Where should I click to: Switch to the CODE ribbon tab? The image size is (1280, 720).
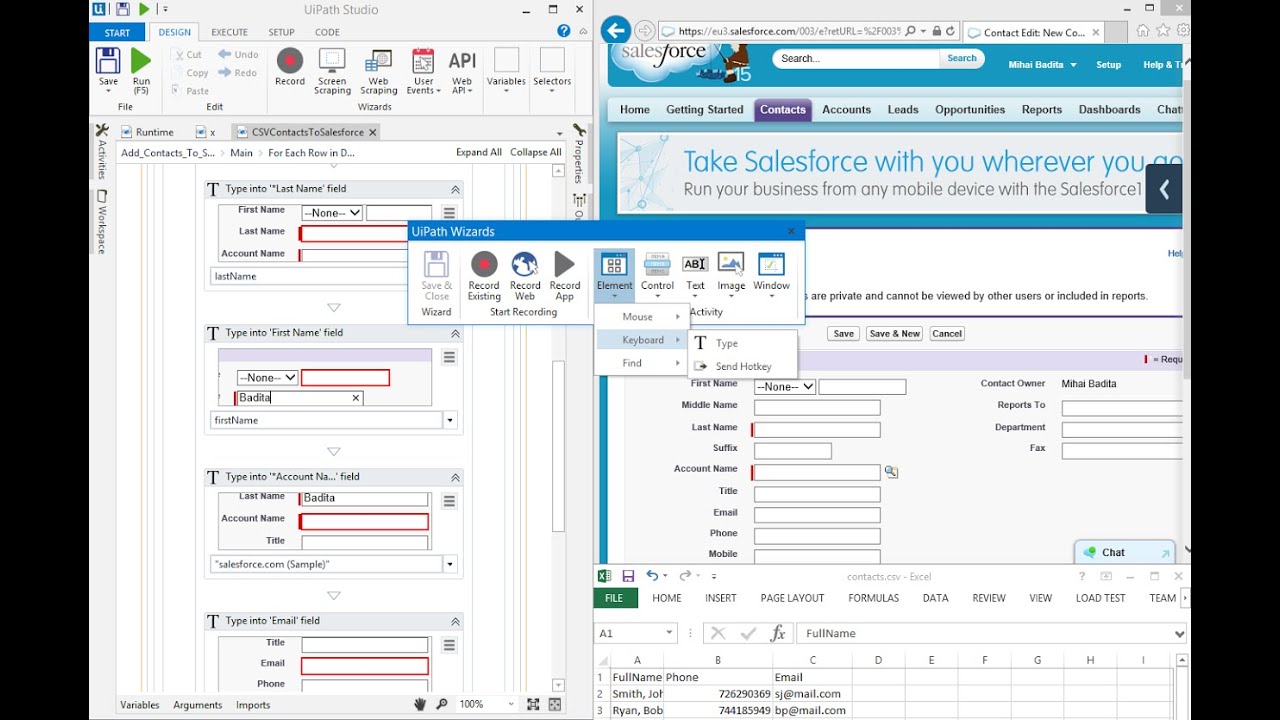(x=327, y=32)
